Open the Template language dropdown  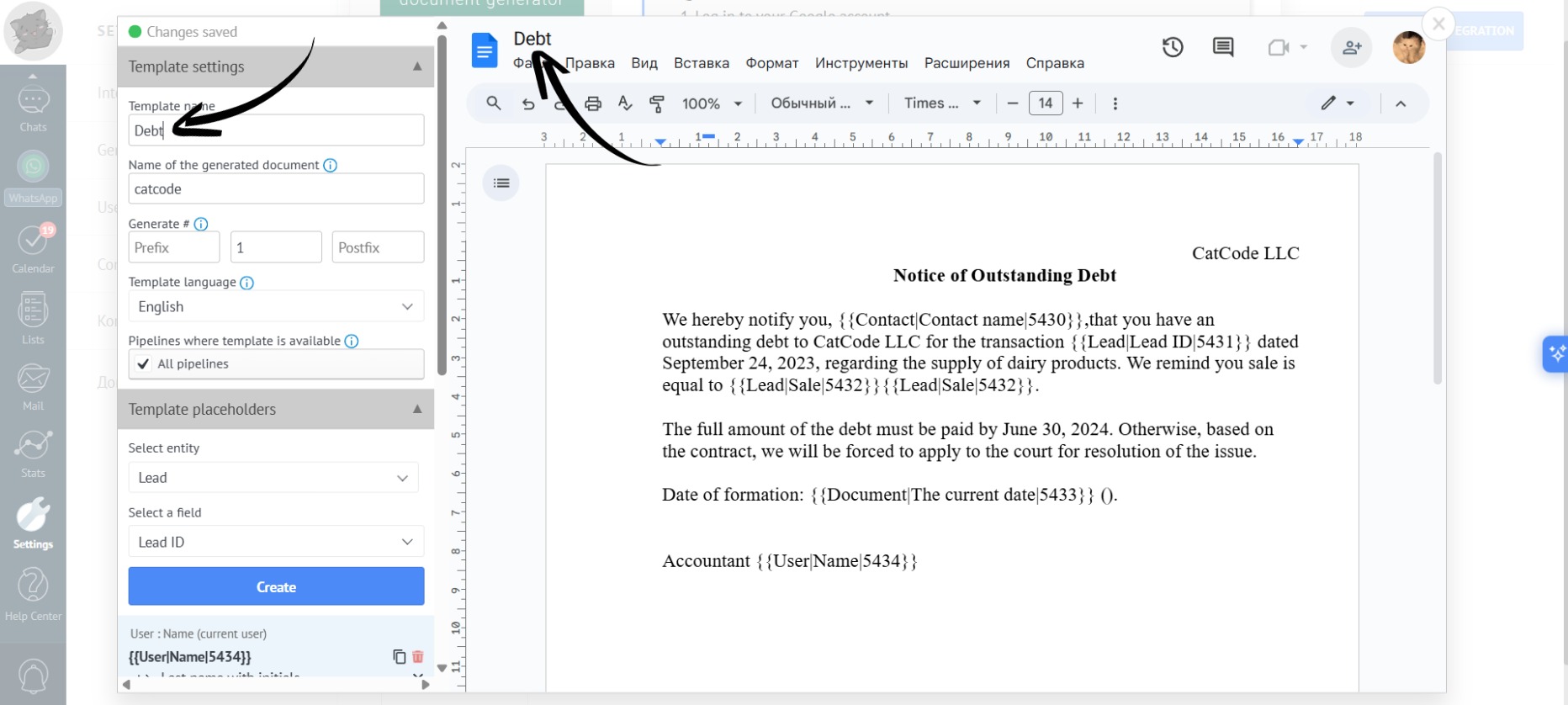click(276, 307)
